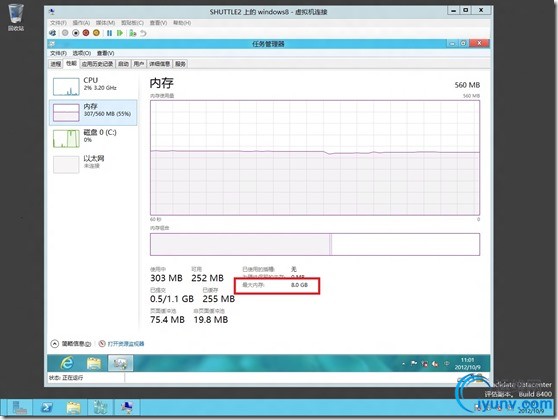Pause the virtual machine from the toolbar
The height and width of the screenshot is (420, 558).
[109, 33]
